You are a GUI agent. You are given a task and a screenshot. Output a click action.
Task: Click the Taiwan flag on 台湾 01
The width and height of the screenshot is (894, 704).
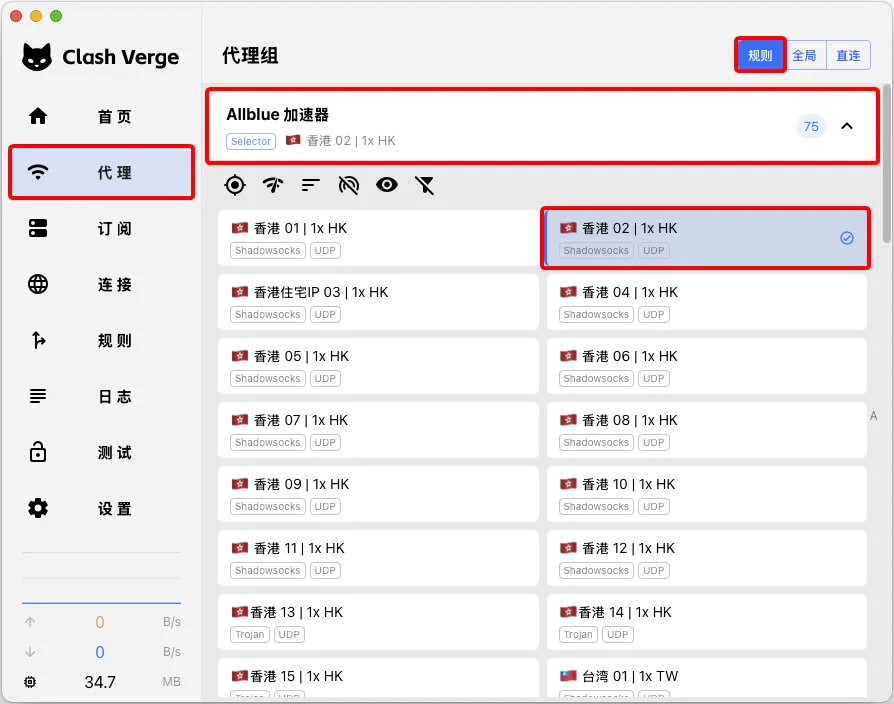tap(568, 676)
